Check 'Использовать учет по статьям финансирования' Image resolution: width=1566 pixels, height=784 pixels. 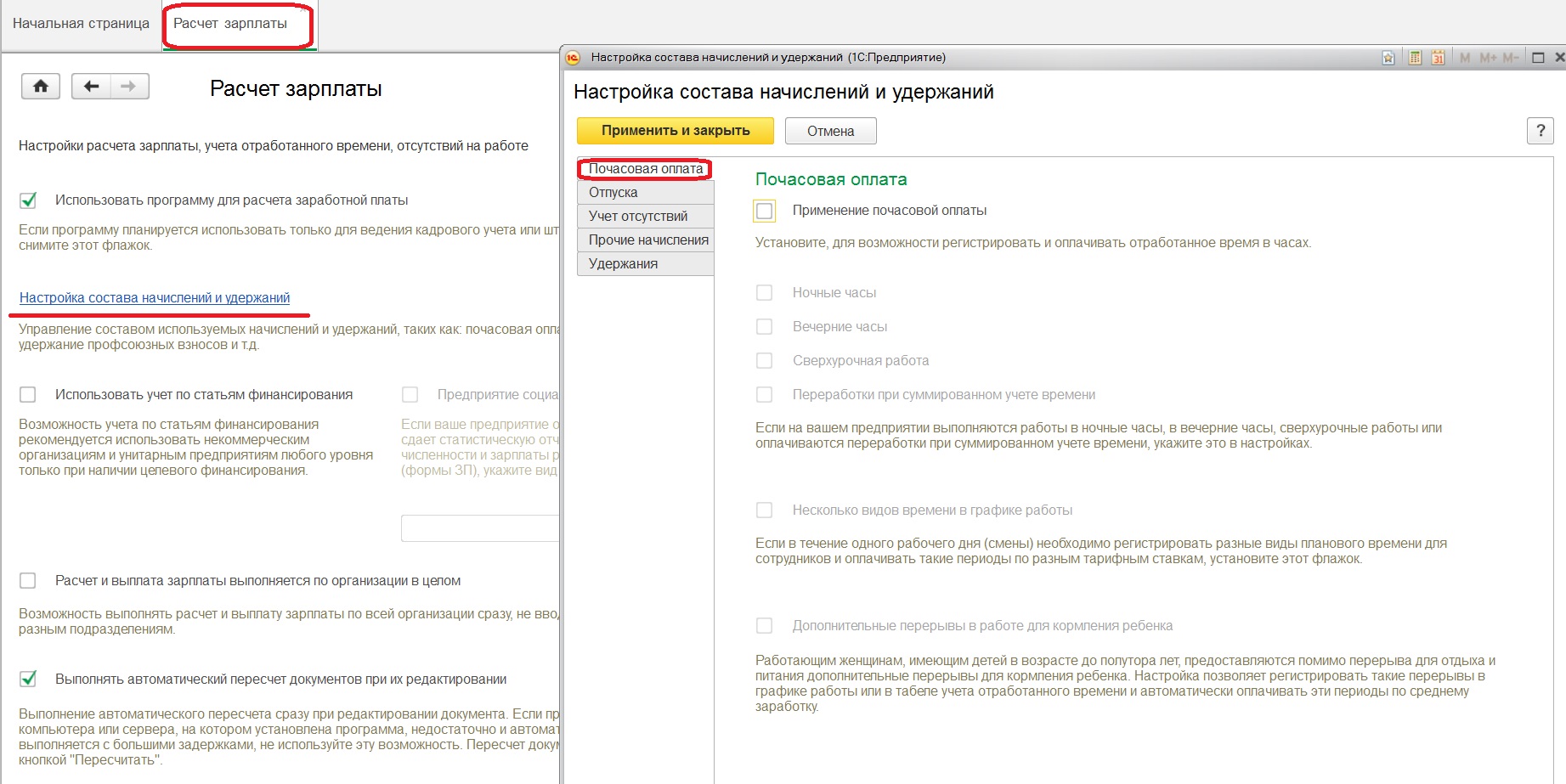28,395
